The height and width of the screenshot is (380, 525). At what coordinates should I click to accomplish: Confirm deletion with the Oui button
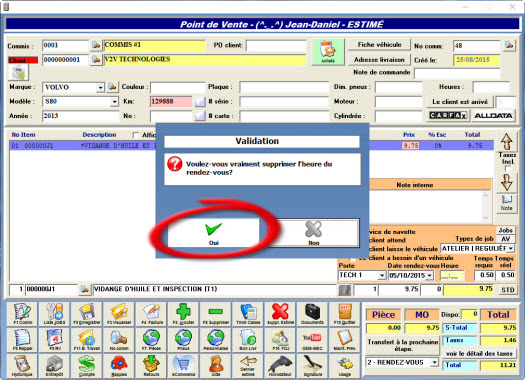pos(214,233)
